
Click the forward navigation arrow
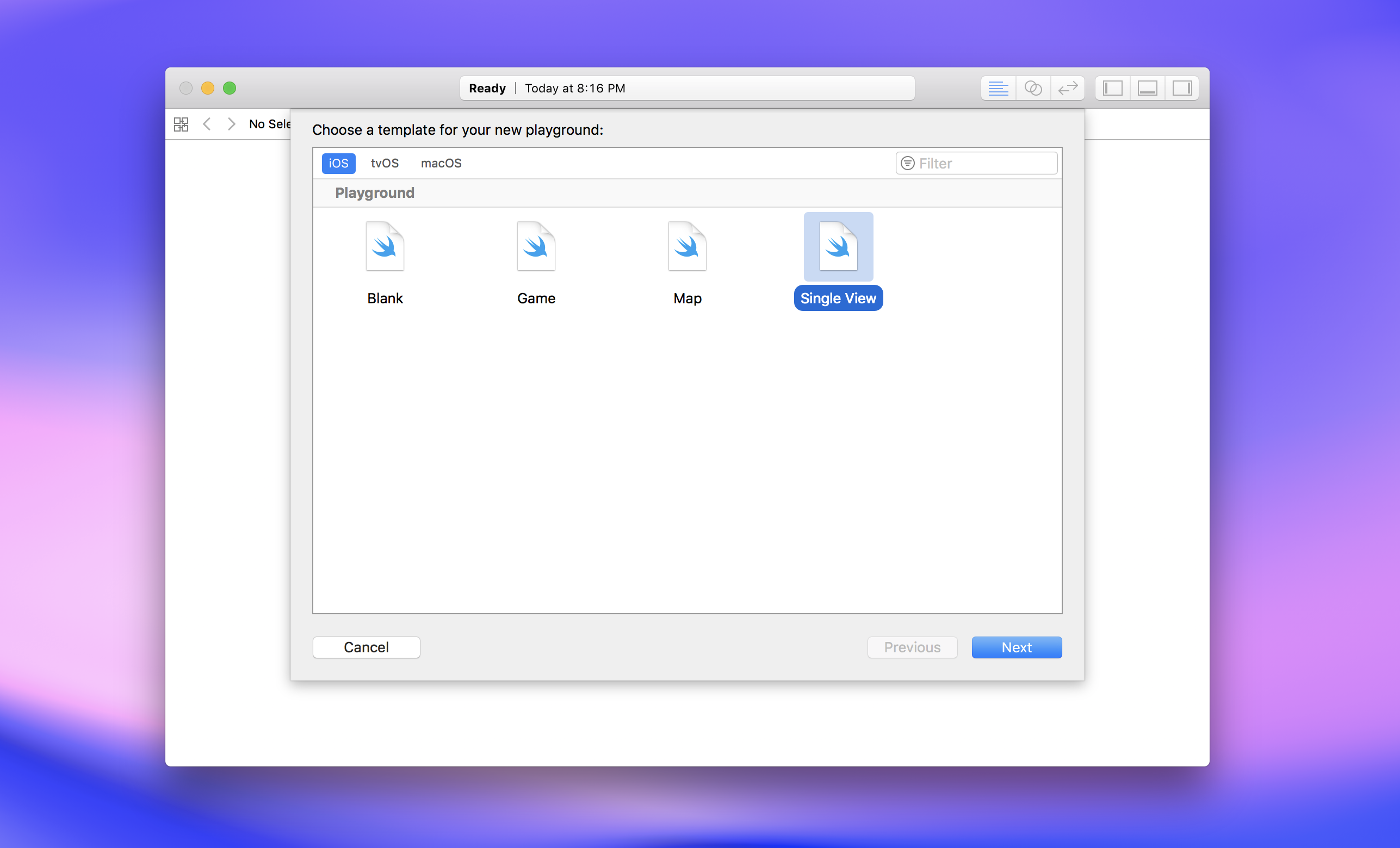(229, 124)
